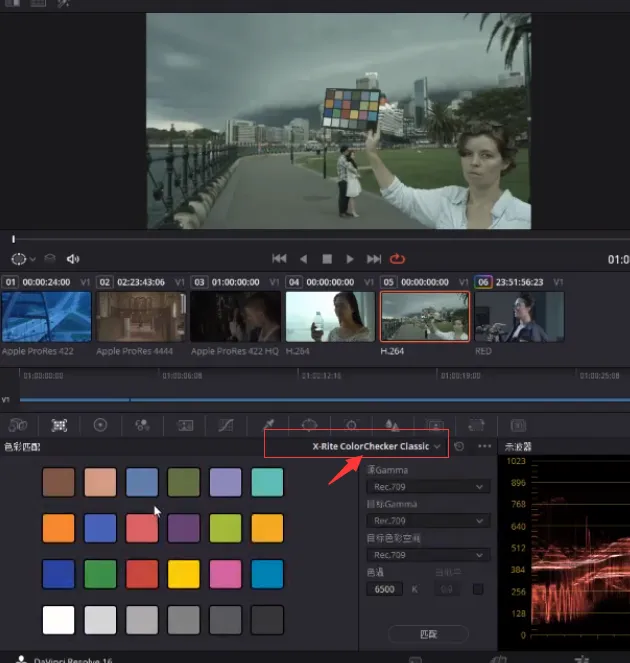Select clip 06 RED thumbnail
The image size is (630, 663).
pos(519,316)
